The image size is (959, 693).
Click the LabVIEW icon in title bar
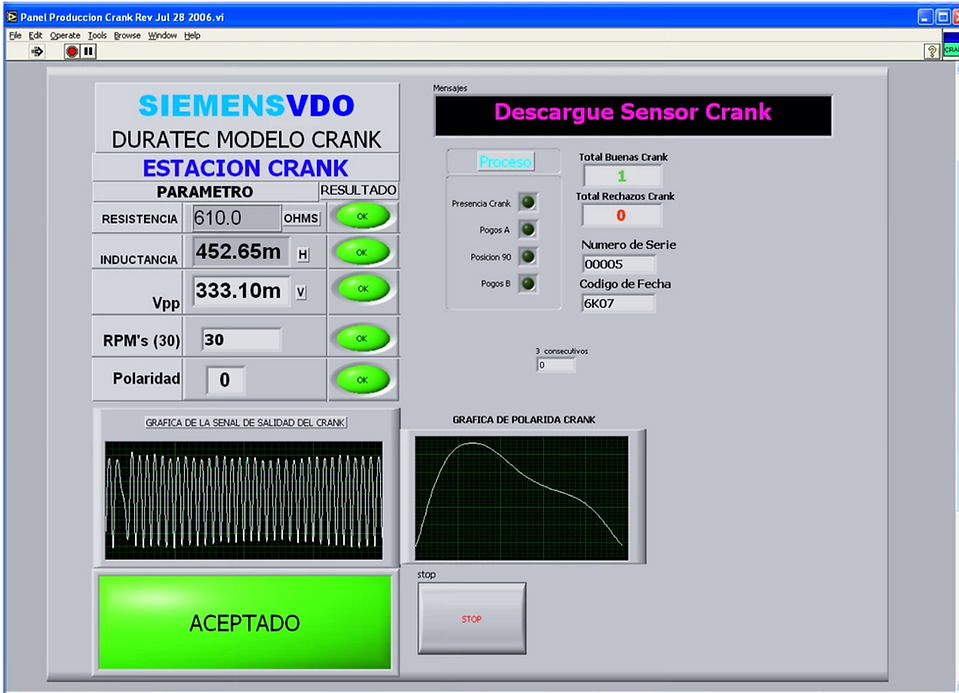click(12, 17)
